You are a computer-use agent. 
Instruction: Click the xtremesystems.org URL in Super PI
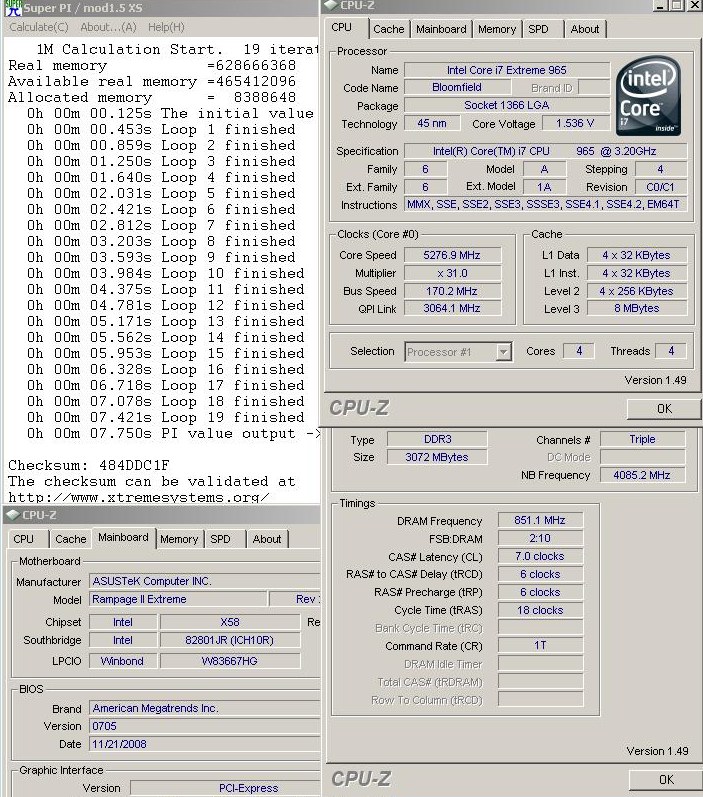tap(139, 497)
